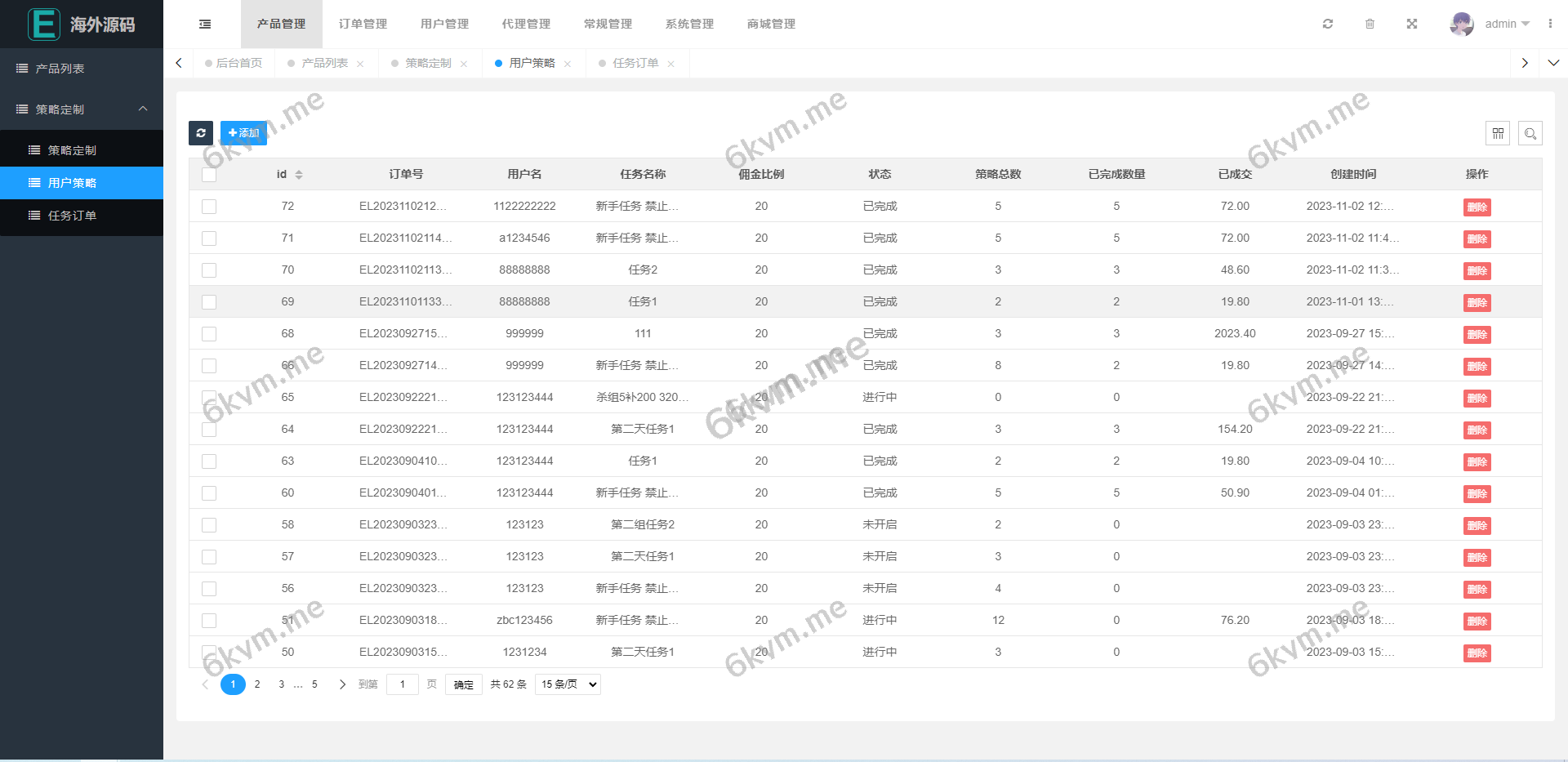Click the vertical dots more icon

1550,25
